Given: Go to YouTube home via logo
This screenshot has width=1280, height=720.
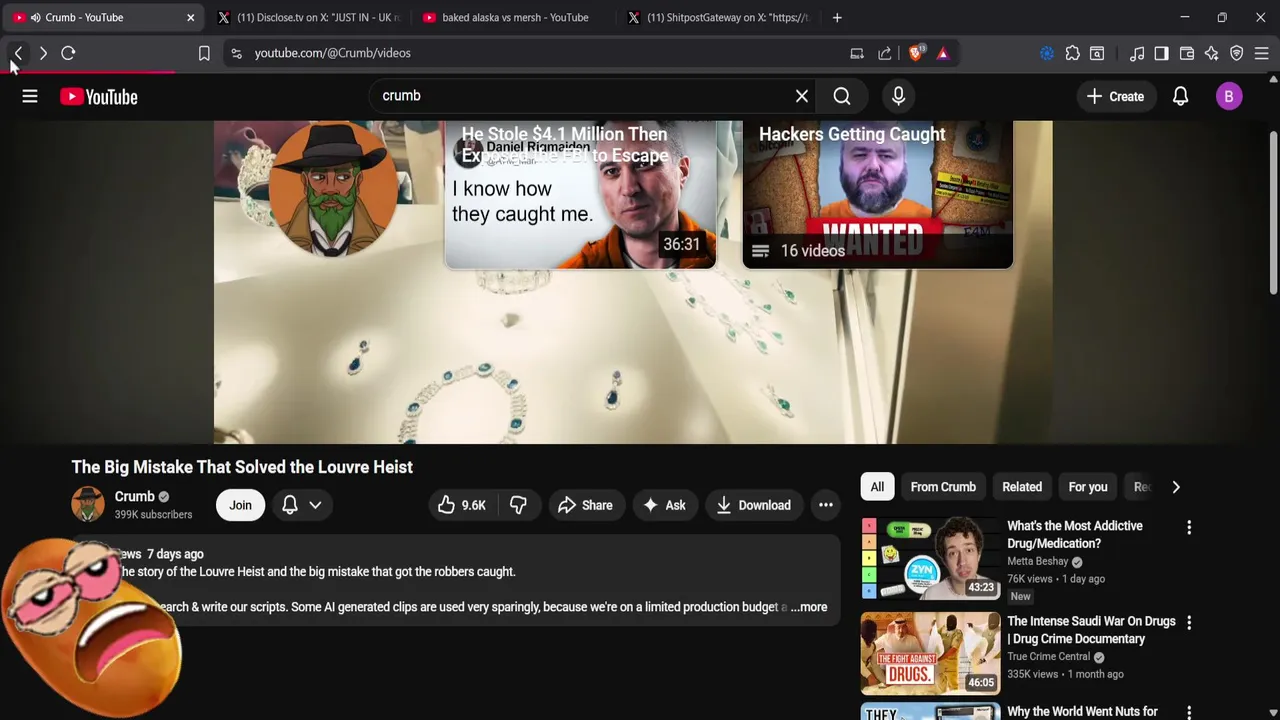Looking at the screenshot, I should click(98, 97).
